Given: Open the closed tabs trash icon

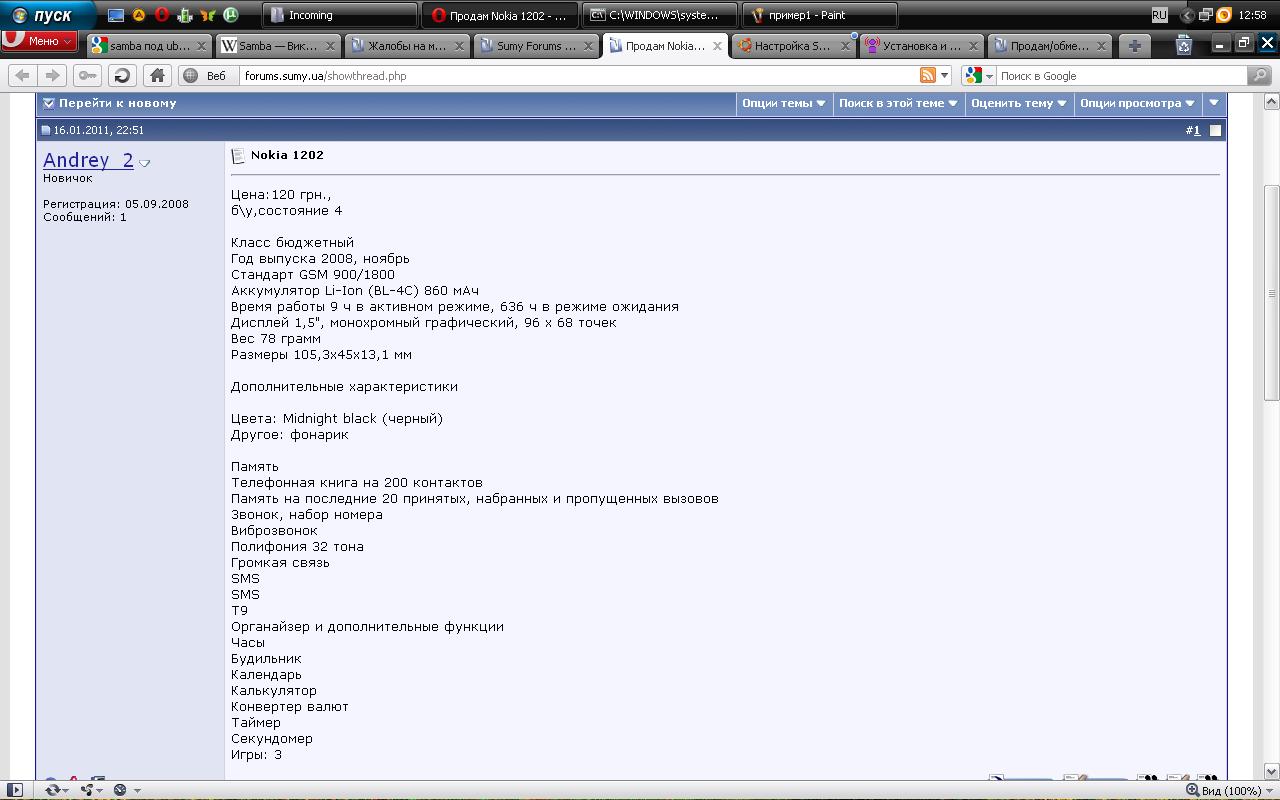Looking at the screenshot, I should (1183, 45).
